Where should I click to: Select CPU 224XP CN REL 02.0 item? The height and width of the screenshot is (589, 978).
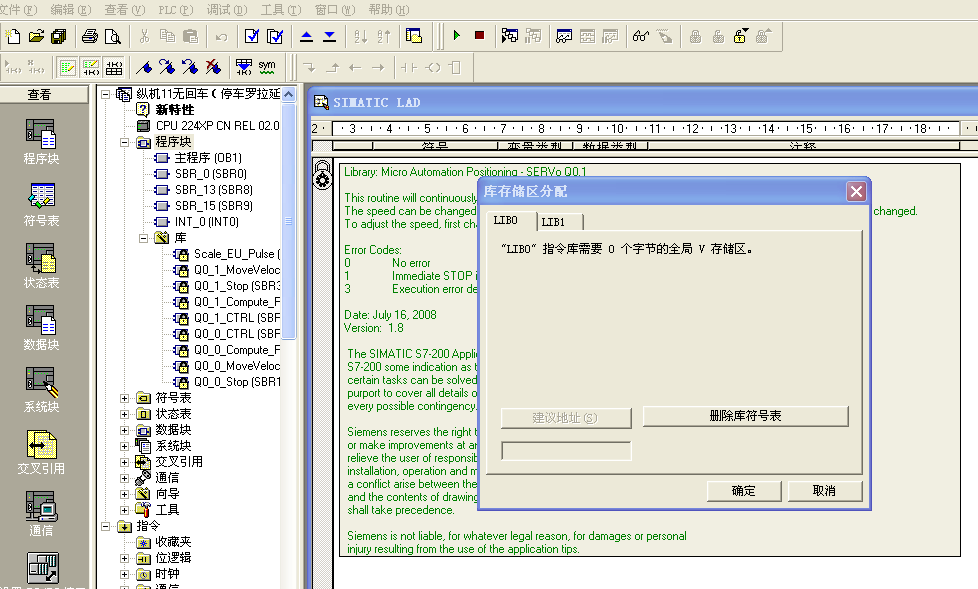tap(217, 126)
